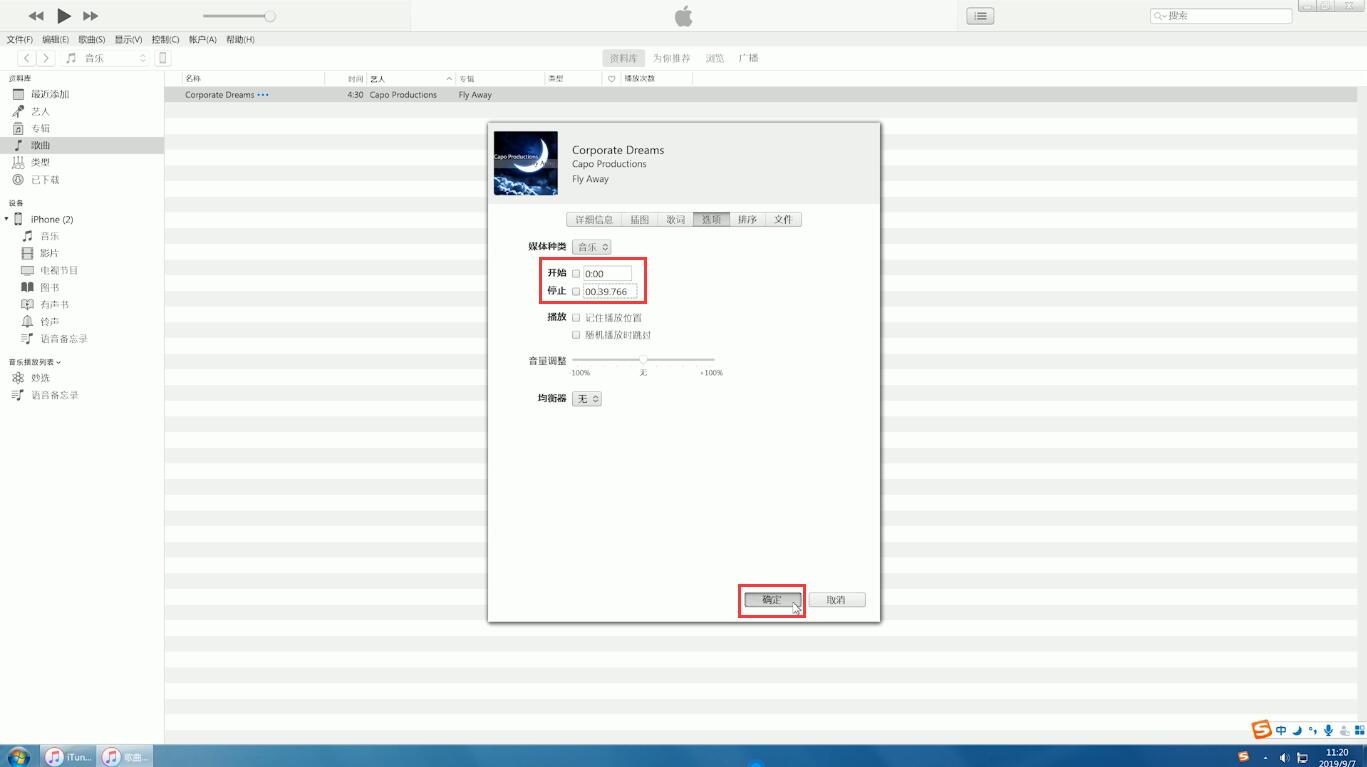Click the play button in iTunes
Screen dimensions: 1367x767
64,16
